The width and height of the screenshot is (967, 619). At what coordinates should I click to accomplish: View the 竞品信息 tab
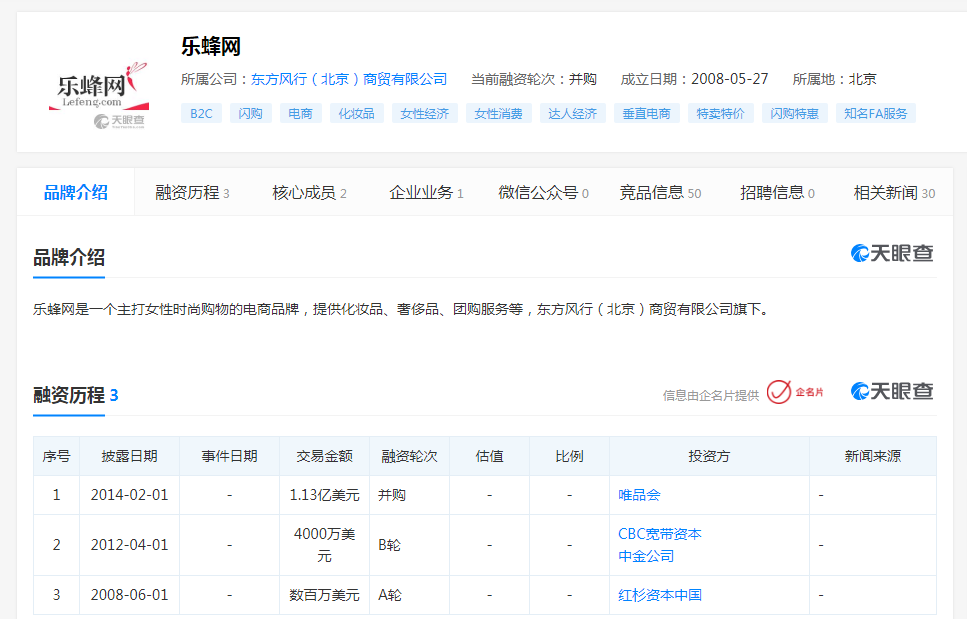click(x=659, y=193)
